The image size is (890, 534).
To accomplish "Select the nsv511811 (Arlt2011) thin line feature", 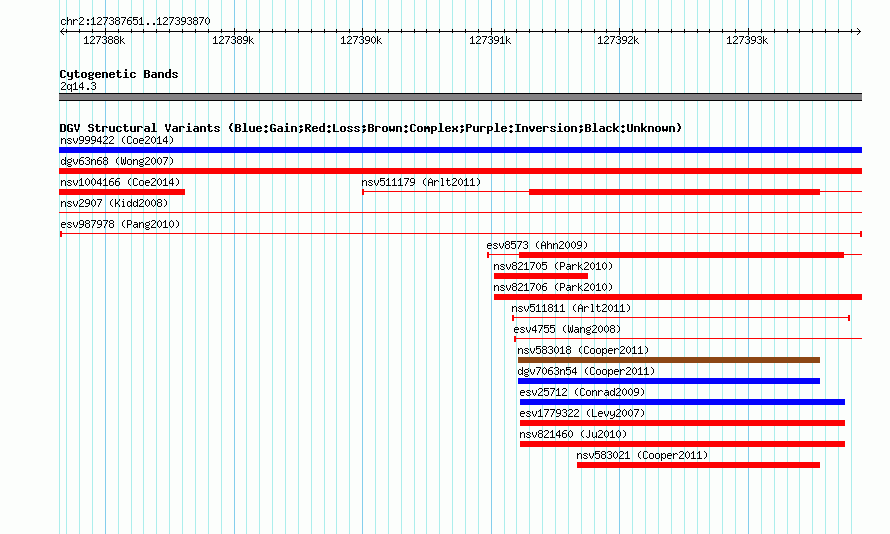I will click(681, 318).
